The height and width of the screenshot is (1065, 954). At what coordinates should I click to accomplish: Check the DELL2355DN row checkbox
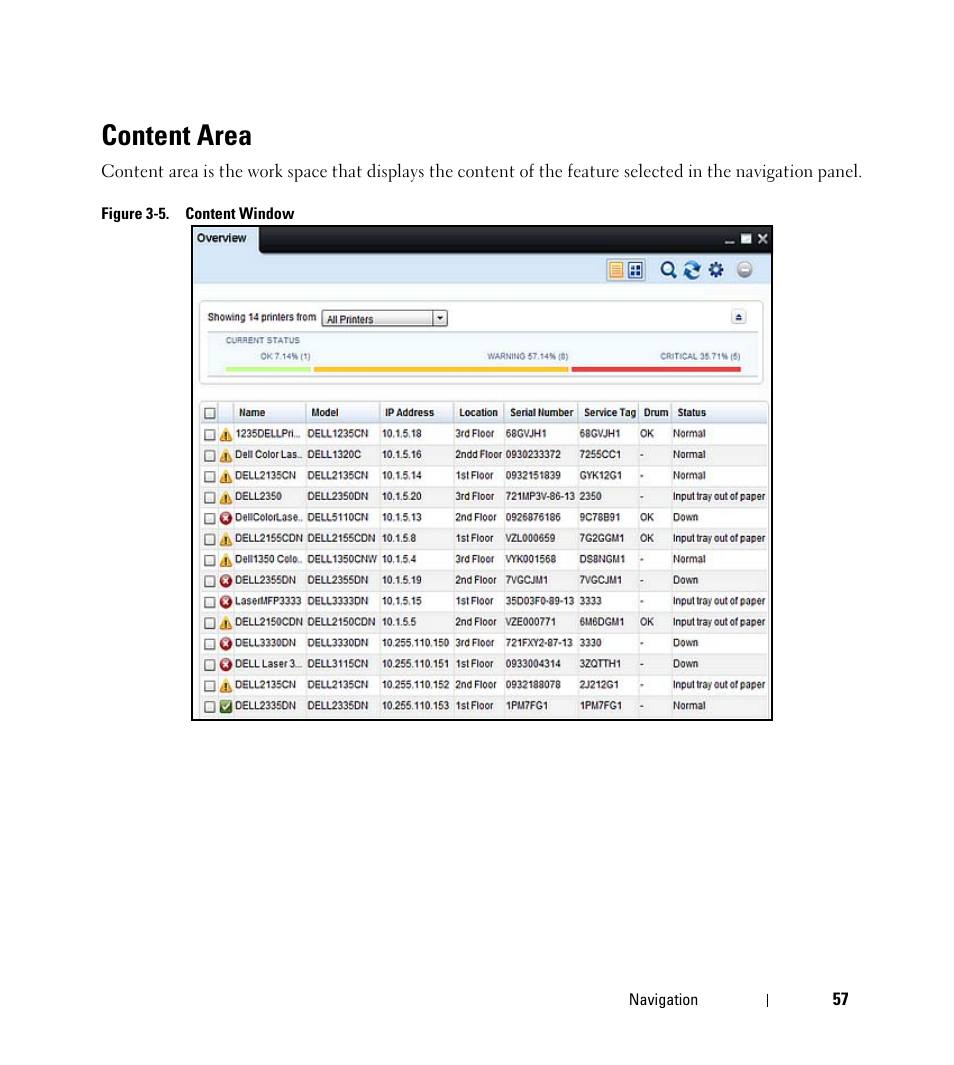[x=210, y=581]
